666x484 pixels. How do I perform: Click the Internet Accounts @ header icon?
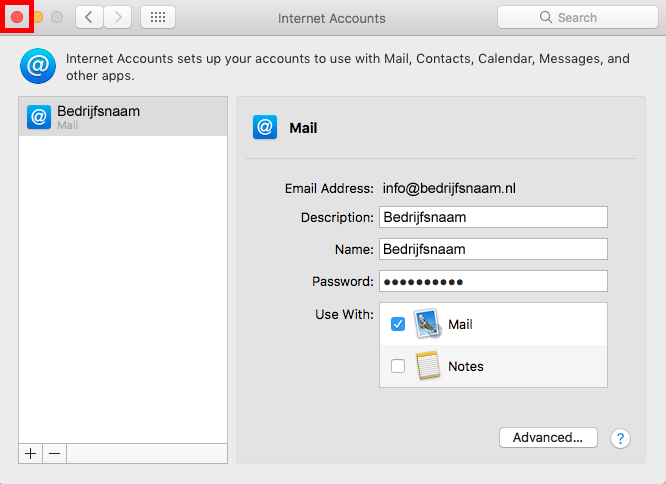(37, 67)
